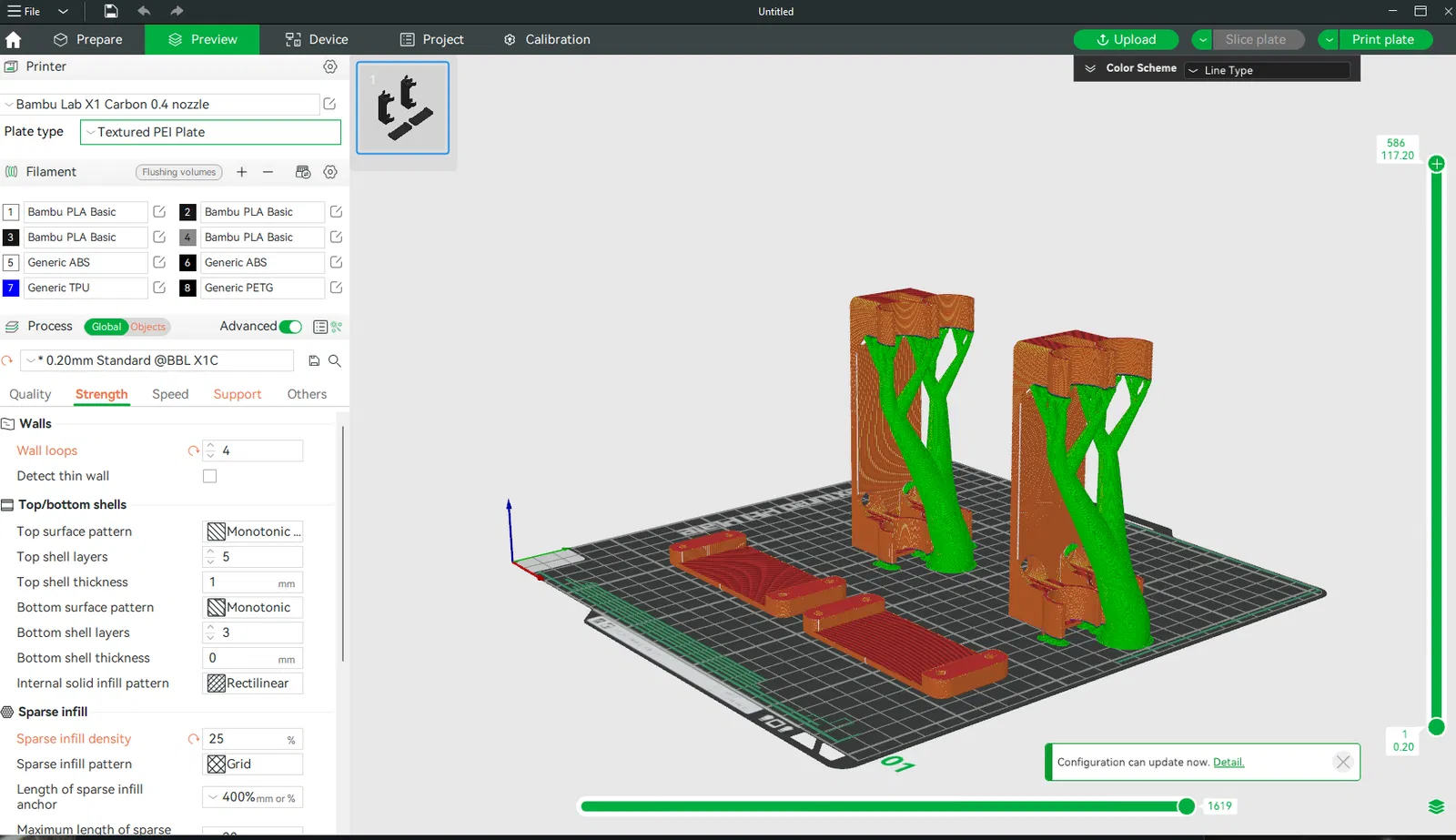Open the Print plate dropdown arrow
The width and height of the screenshot is (1456, 840).
point(1329,40)
